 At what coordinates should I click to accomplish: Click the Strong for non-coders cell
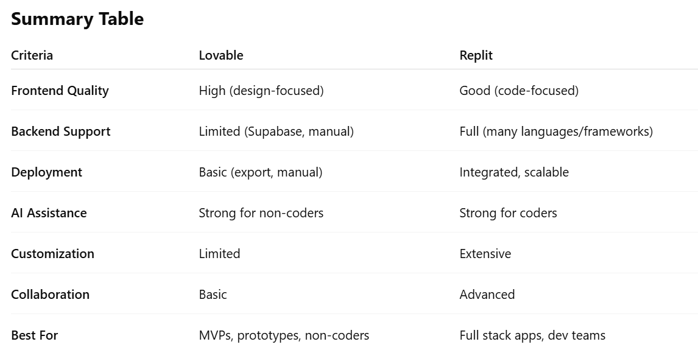click(x=261, y=213)
